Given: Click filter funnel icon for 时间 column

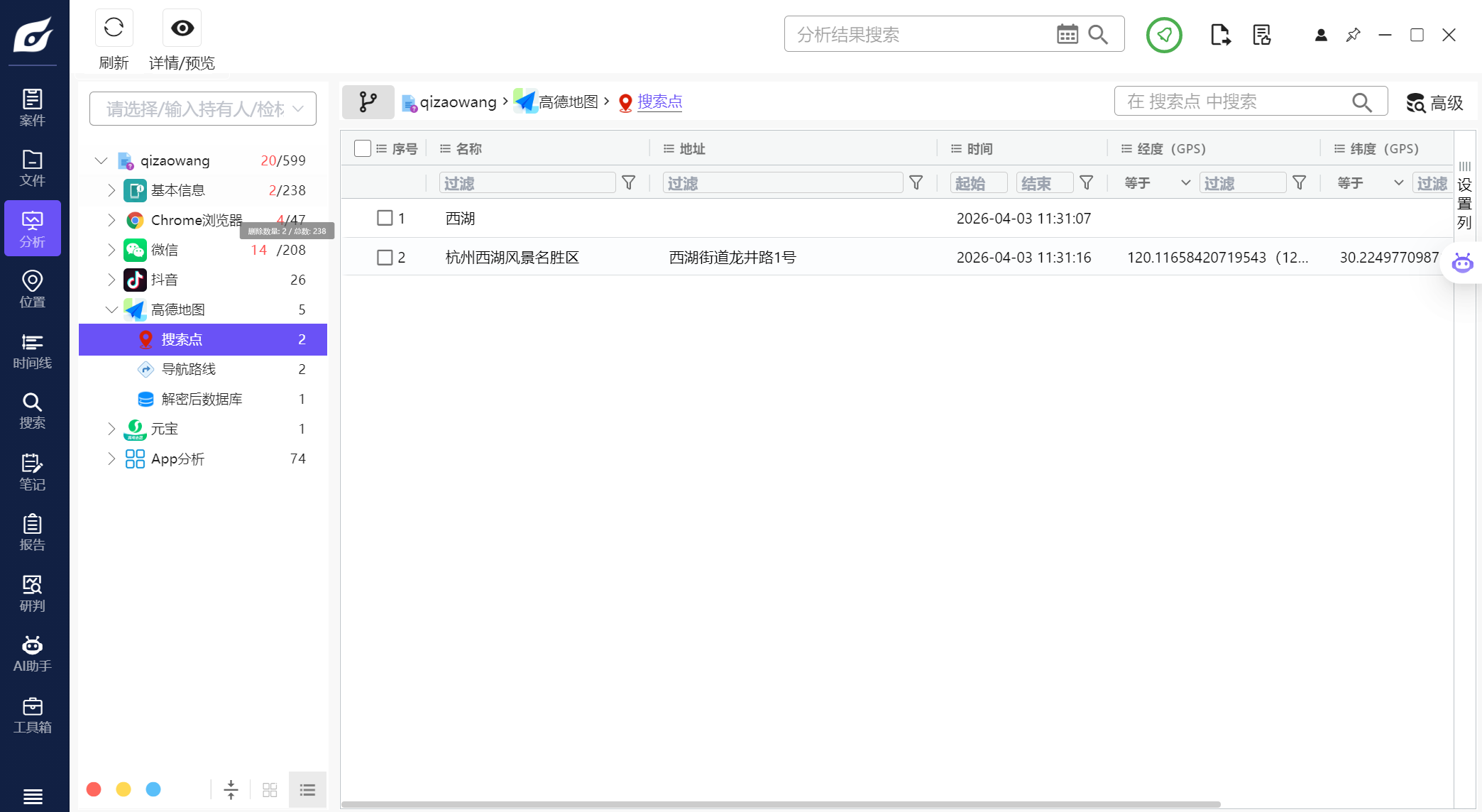Looking at the screenshot, I should [x=1086, y=183].
